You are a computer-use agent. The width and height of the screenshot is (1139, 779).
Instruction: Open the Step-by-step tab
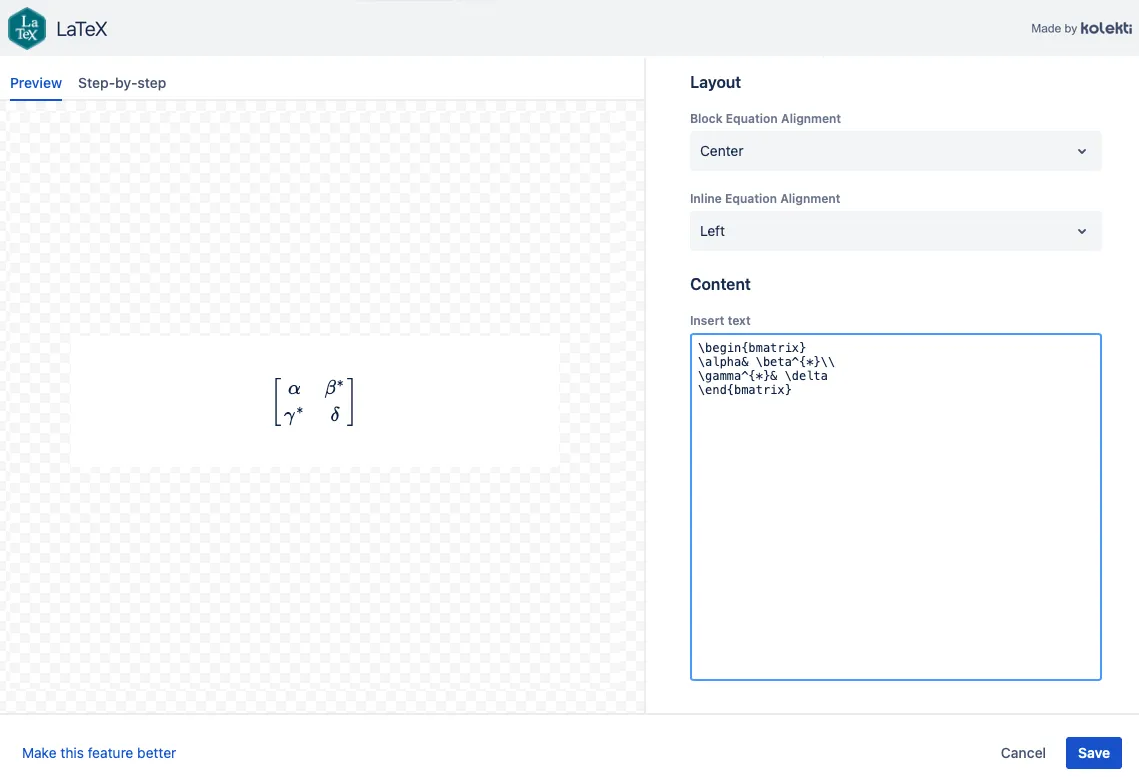(122, 83)
